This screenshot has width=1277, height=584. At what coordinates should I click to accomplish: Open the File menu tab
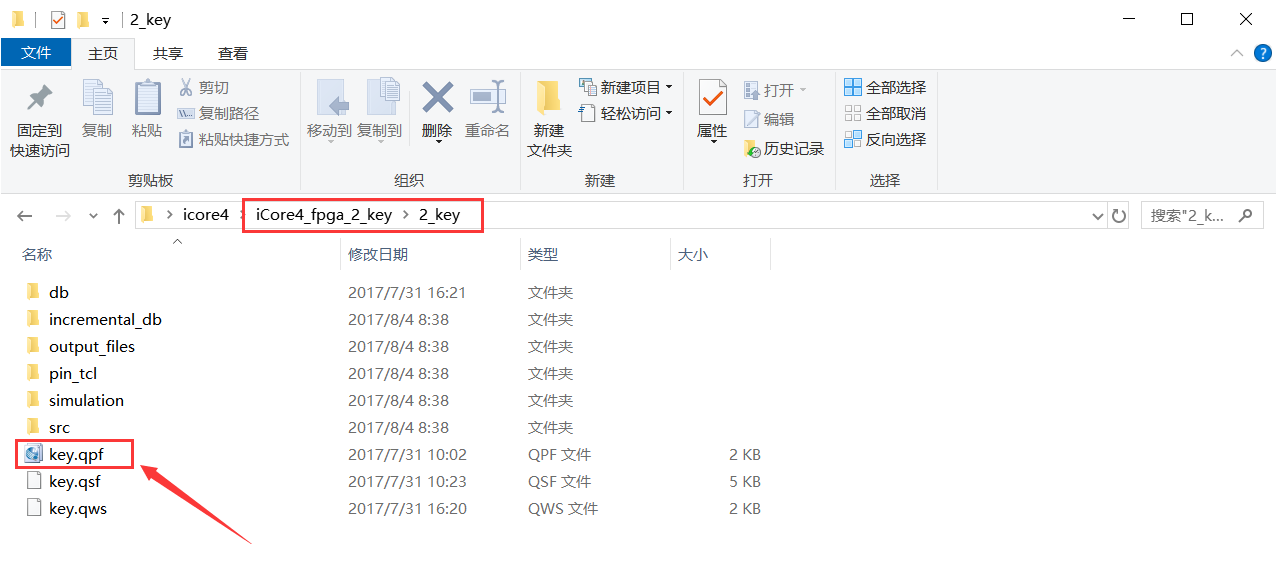pos(36,53)
